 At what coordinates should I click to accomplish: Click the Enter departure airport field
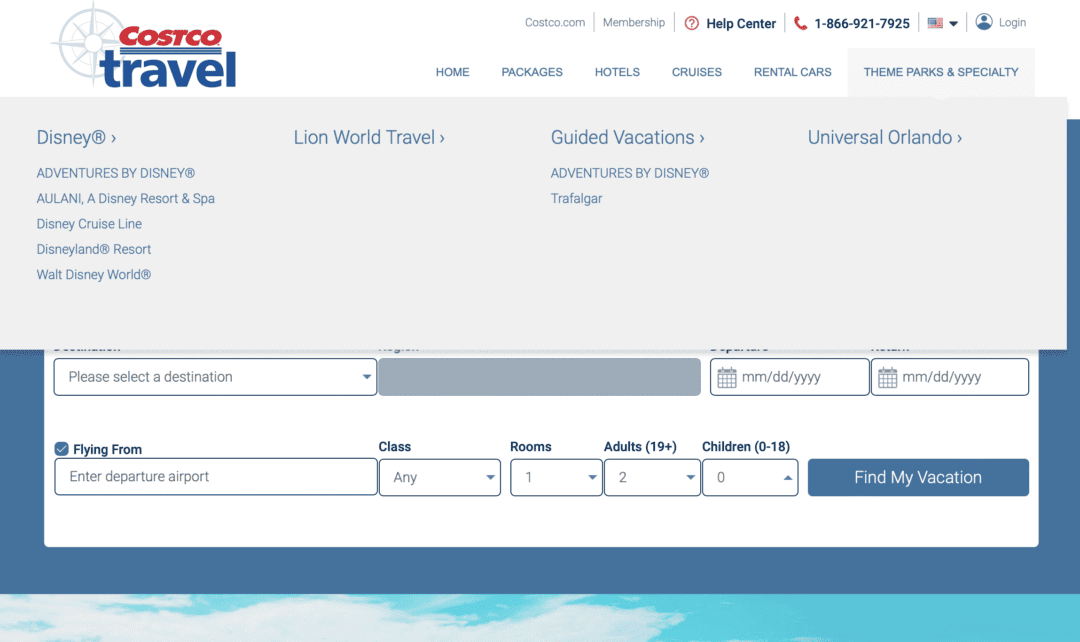(215, 477)
